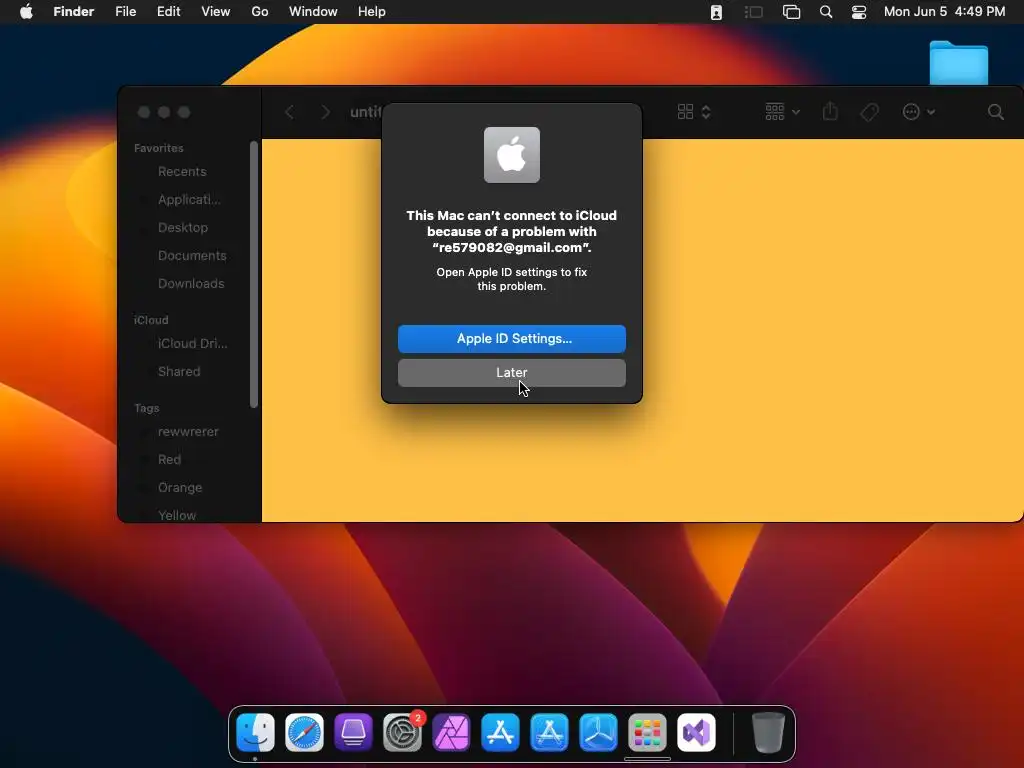Open the Go menu

pyautogui.click(x=260, y=12)
